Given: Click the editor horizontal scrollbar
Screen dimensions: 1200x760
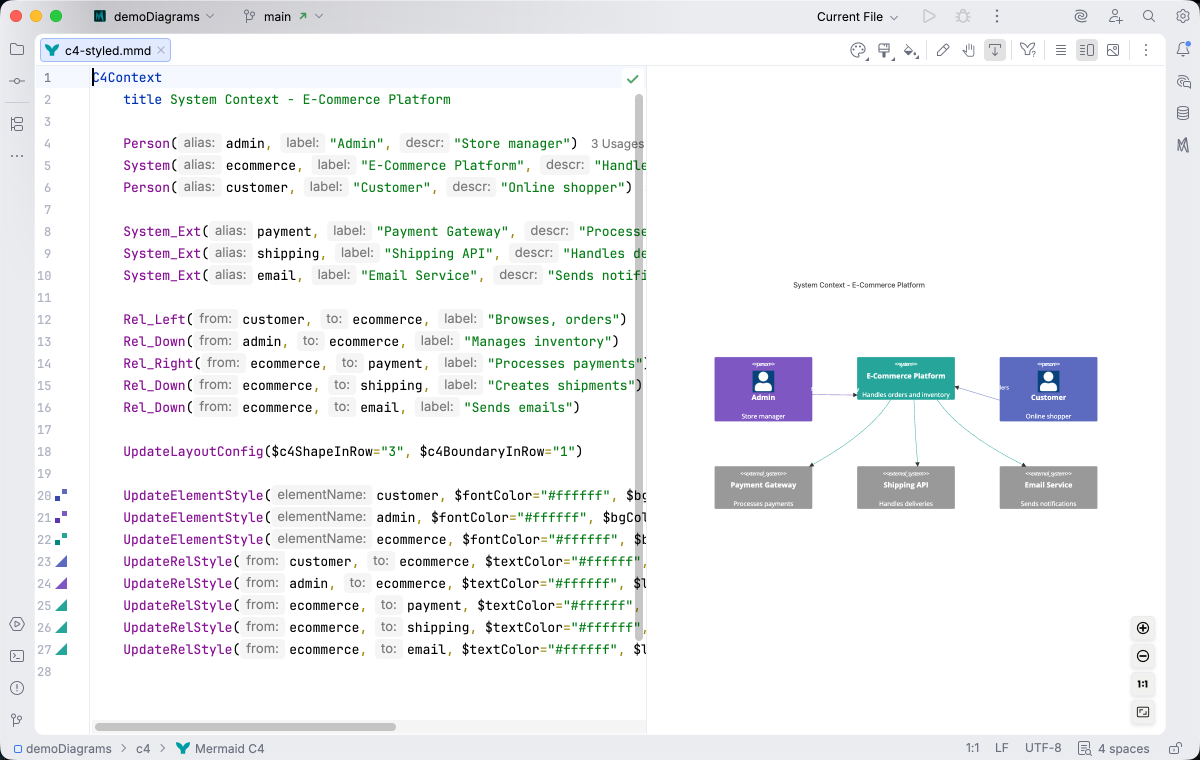Looking at the screenshot, I should (x=245, y=727).
